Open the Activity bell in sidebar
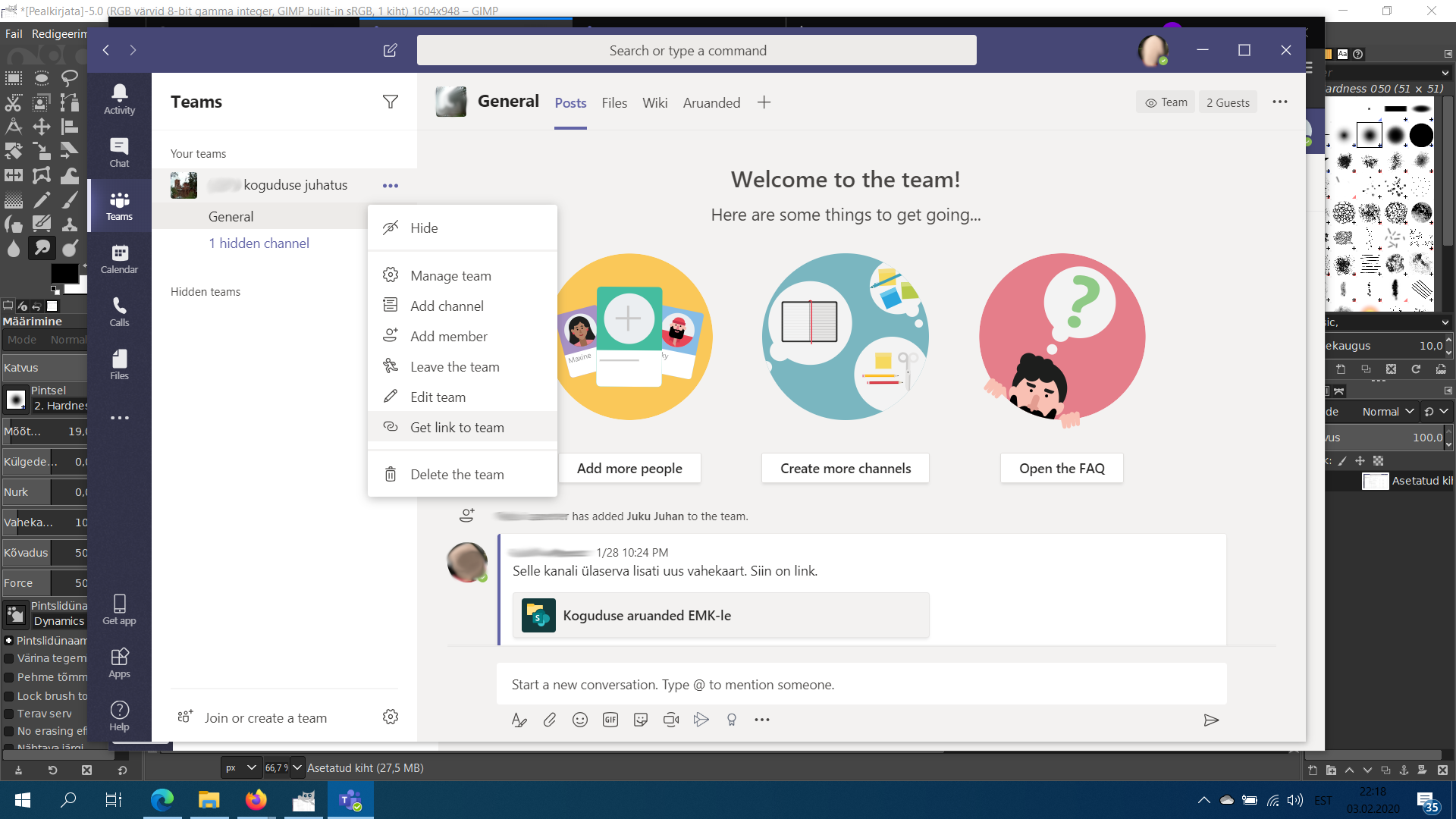The image size is (1456, 819). [119, 99]
